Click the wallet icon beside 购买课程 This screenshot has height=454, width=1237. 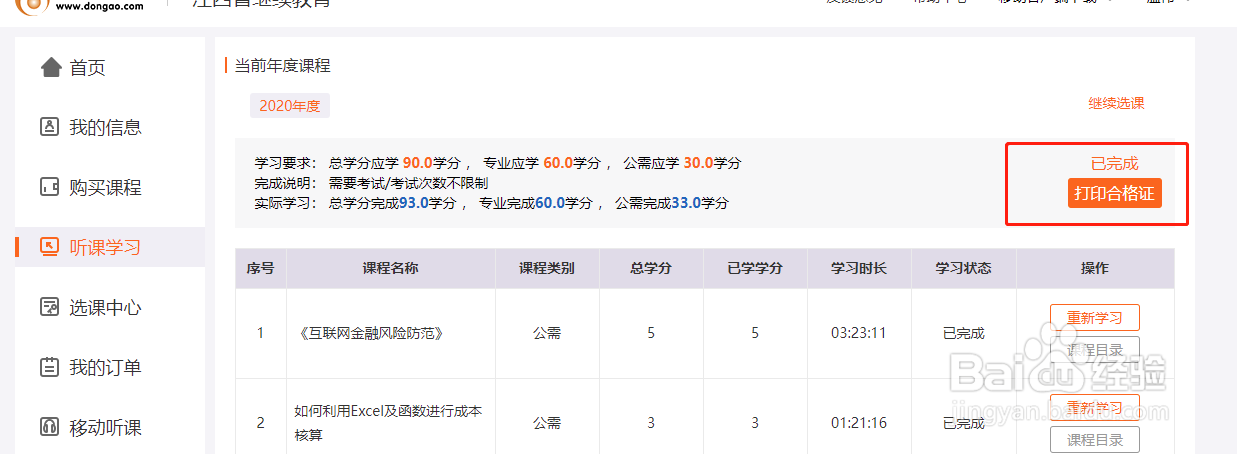click(x=49, y=187)
